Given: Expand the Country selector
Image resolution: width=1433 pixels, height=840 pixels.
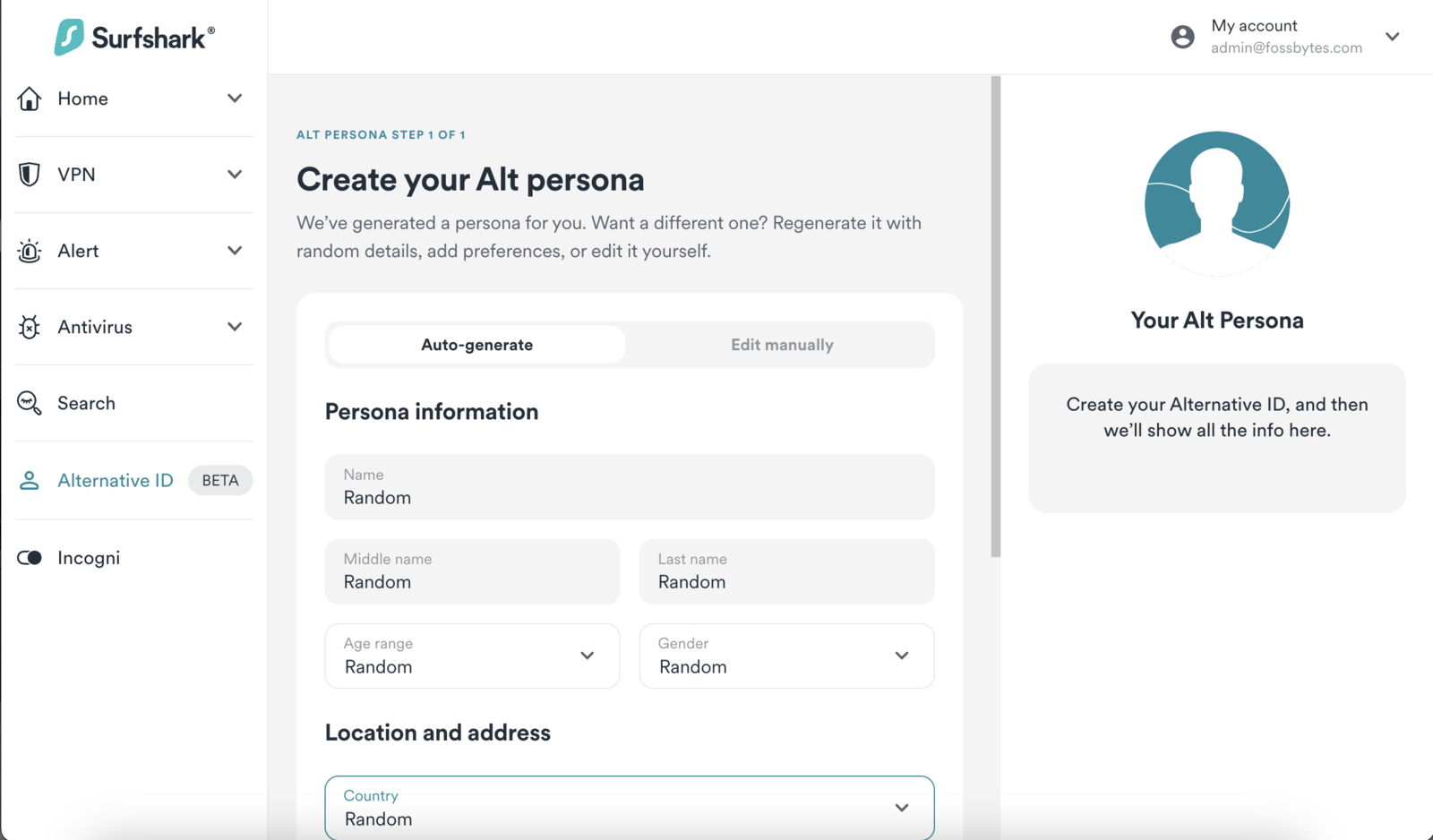Looking at the screenshot, I should (x=902, y=807).
